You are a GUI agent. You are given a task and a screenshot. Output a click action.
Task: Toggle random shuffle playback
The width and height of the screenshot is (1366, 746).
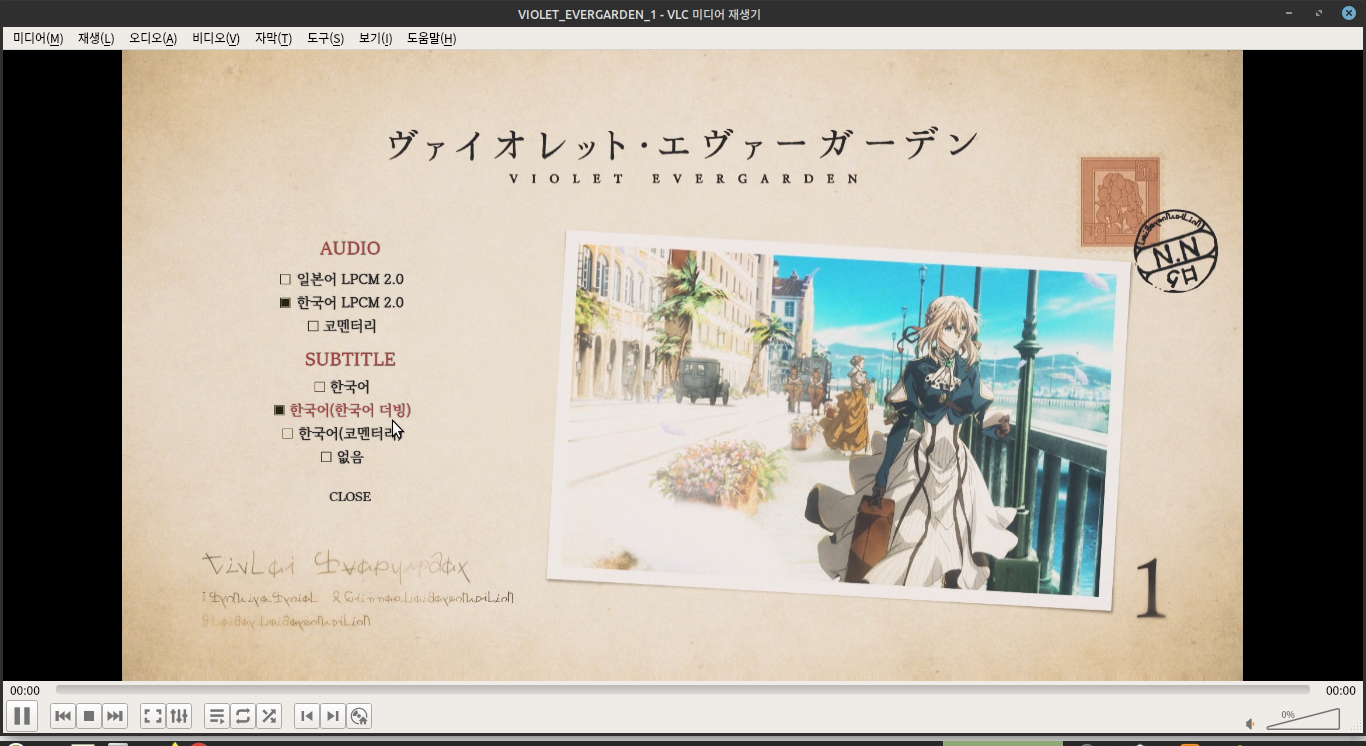coord(269,716)
